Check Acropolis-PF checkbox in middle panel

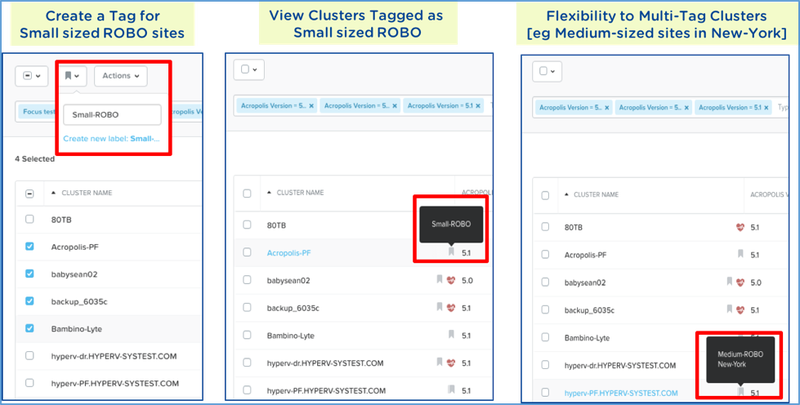click(247, 252)
